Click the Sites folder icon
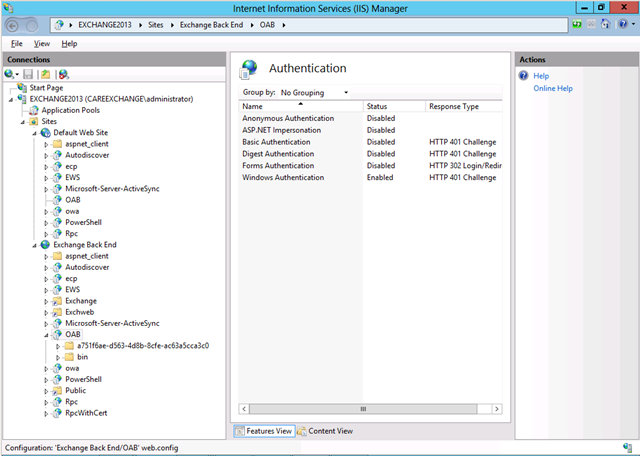The height and width of the screenshot is (456, 640). pos(34,121)
